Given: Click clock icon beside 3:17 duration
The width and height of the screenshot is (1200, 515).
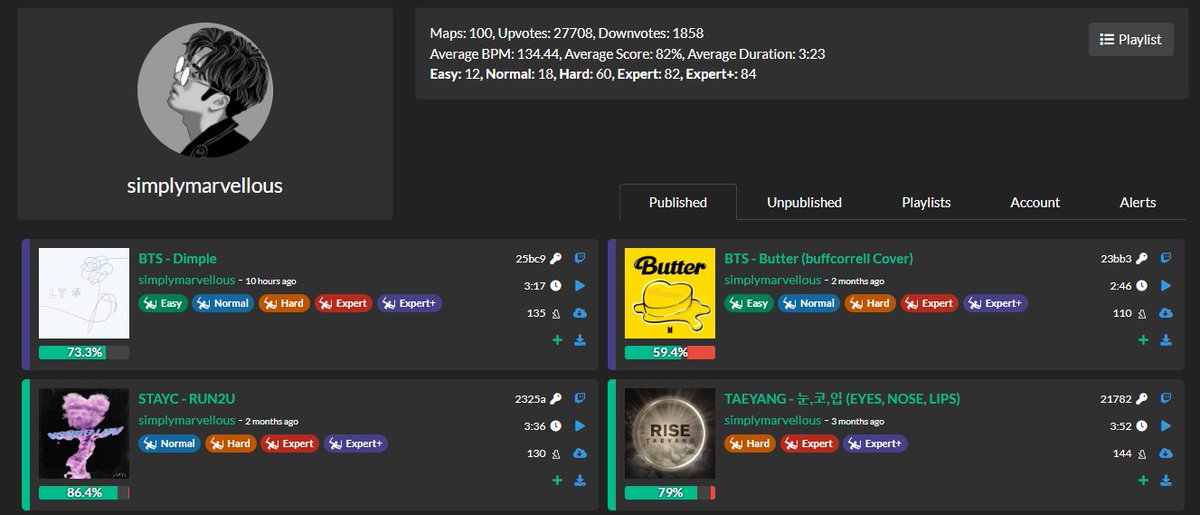Looking at the screenshot, I should 555,285.
